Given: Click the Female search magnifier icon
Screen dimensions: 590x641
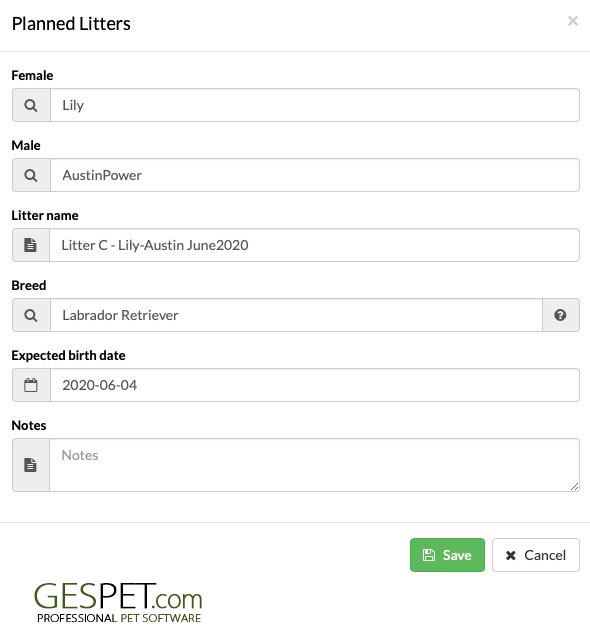Looking at the screenshot, I should [31, 105].
